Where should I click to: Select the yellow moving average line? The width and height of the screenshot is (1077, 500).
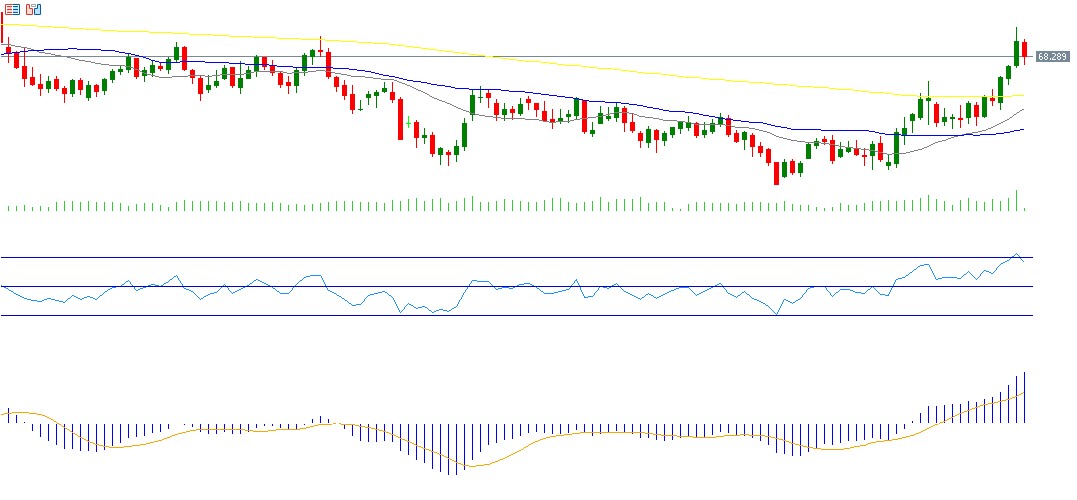(x=600, y=67)
